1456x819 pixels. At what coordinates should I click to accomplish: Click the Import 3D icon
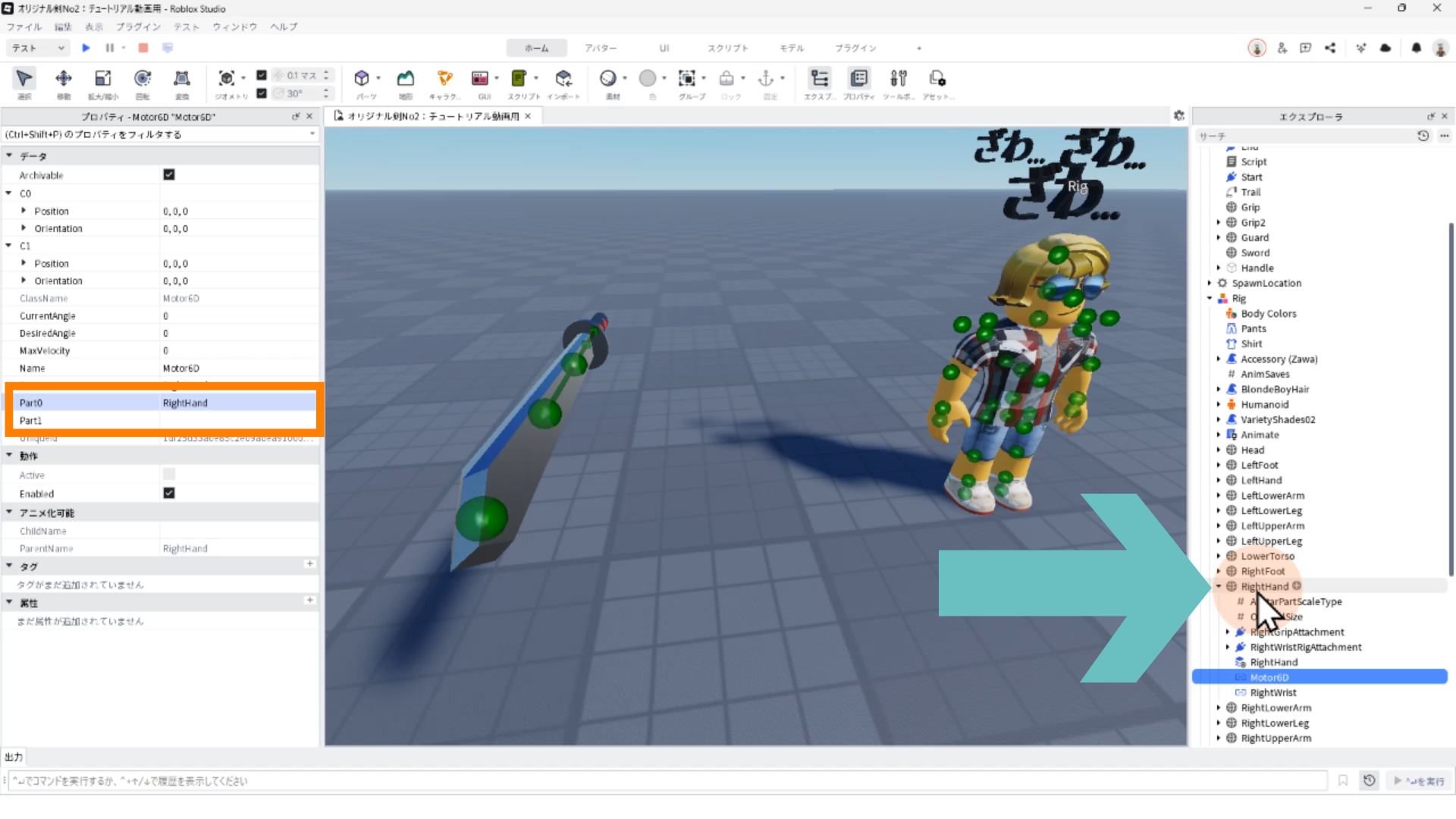click(563, 79)
